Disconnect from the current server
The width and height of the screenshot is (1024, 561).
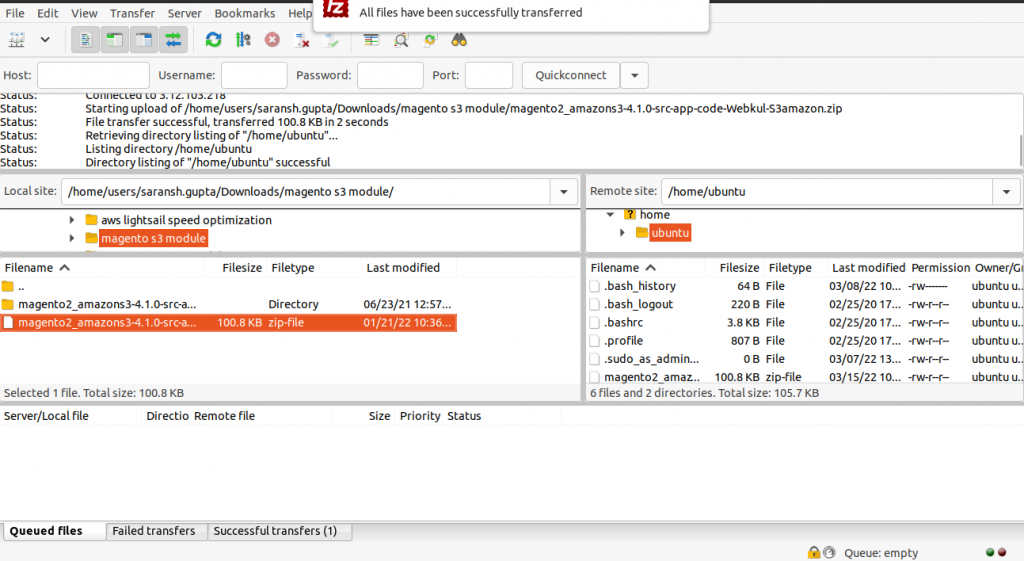click(x=302, y=40)
